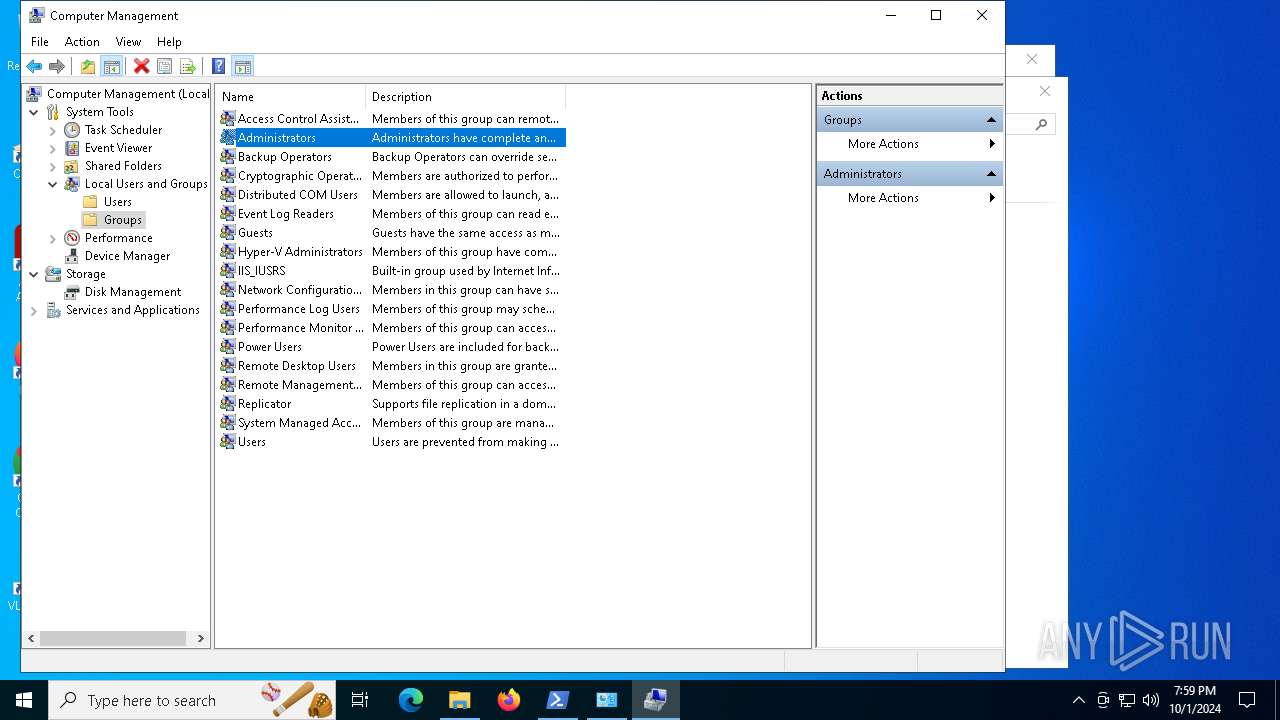The height and width of the screenshot is (720, 1280).
Task: Collapse the Groups section in Actions pane
Action: (x=991, y=120)
